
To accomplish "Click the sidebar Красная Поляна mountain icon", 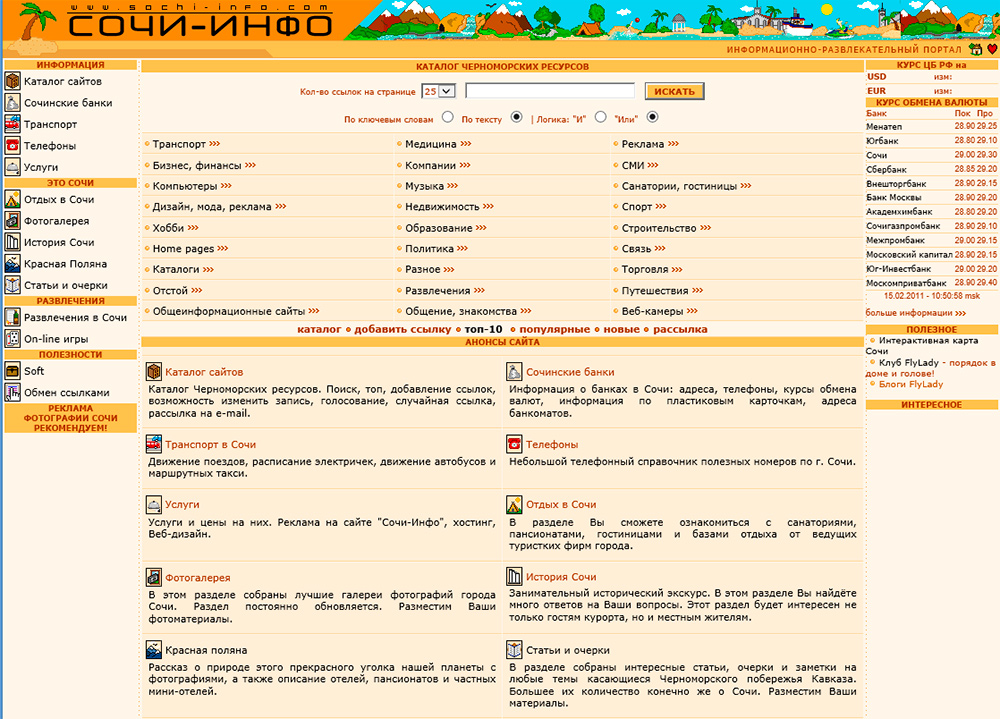I will [13, 263].
